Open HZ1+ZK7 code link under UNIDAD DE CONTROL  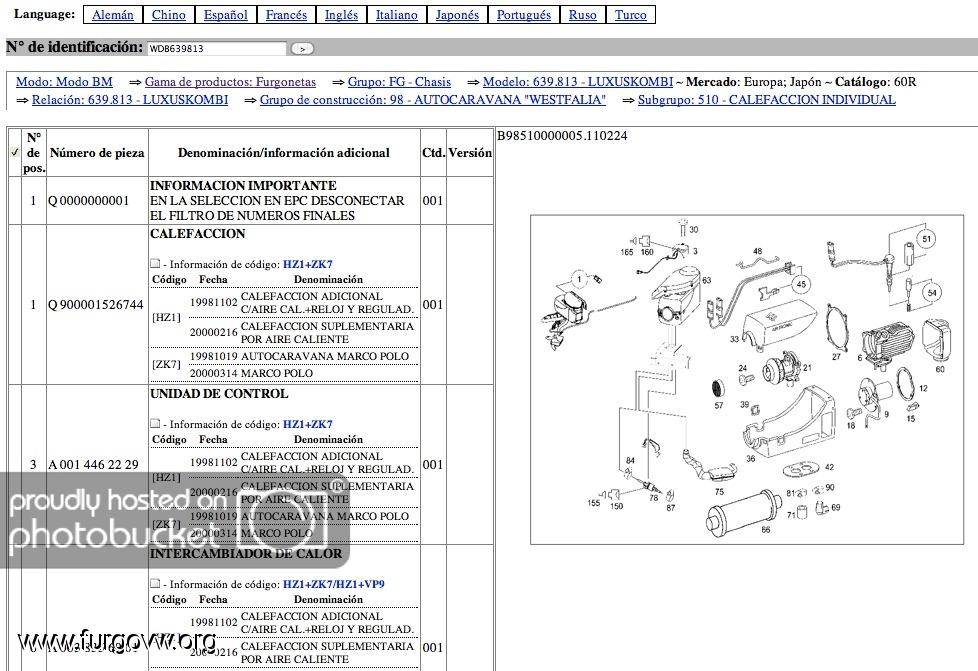point(307,424)
